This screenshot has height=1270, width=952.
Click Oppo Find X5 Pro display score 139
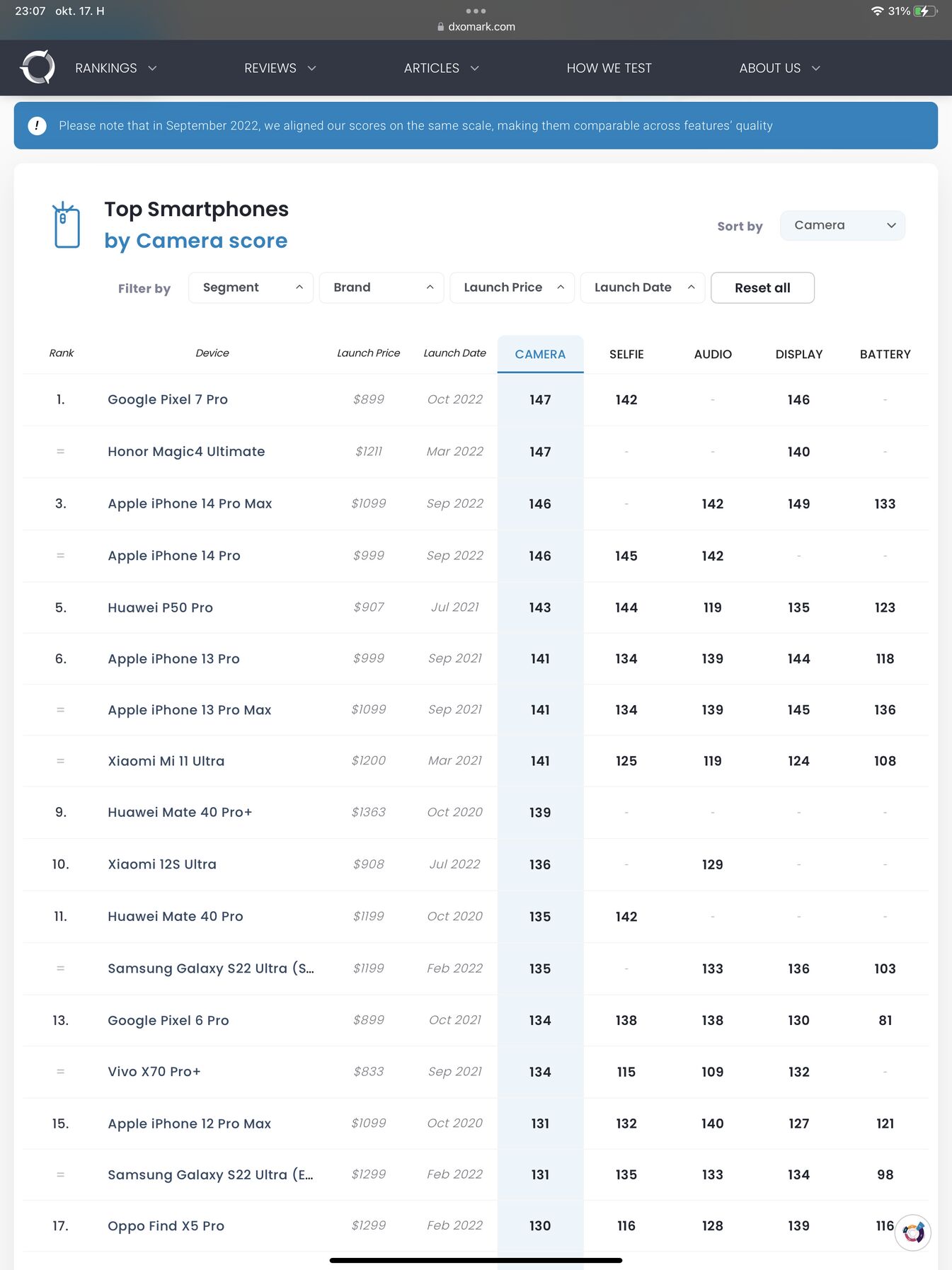799,1226
